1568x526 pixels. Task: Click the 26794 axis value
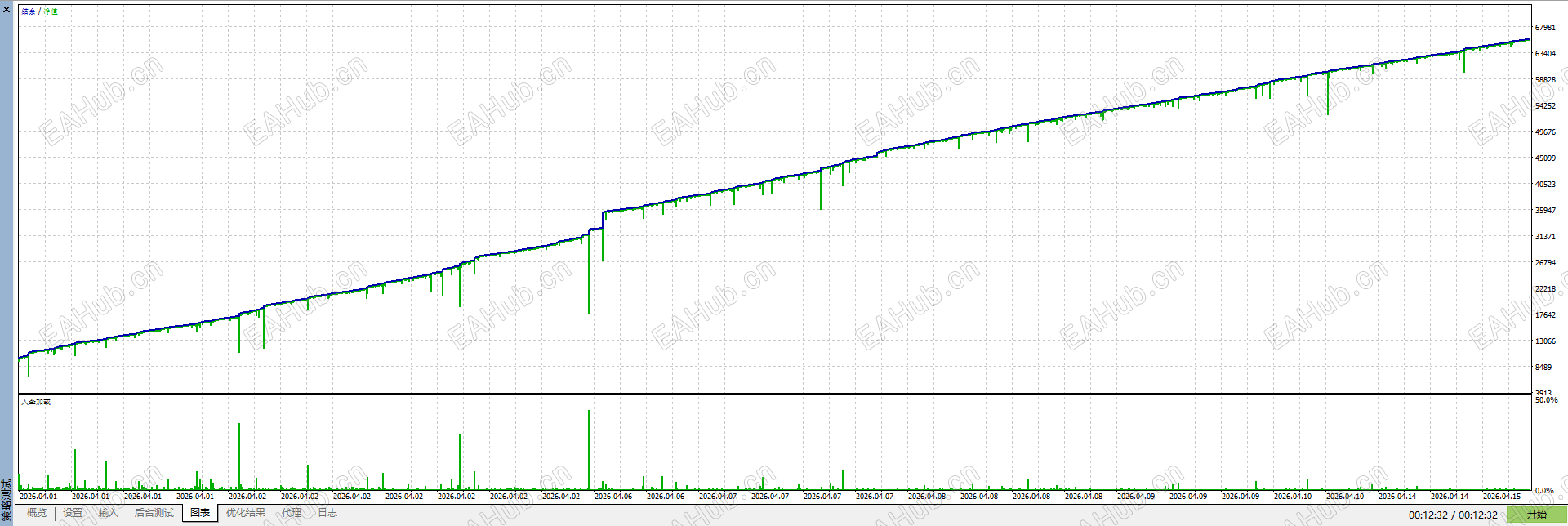coord(1545,263)
